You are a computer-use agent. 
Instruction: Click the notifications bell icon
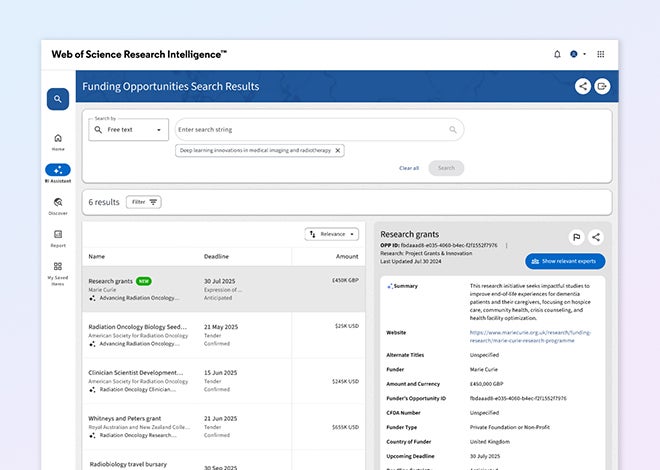point(557,54)
